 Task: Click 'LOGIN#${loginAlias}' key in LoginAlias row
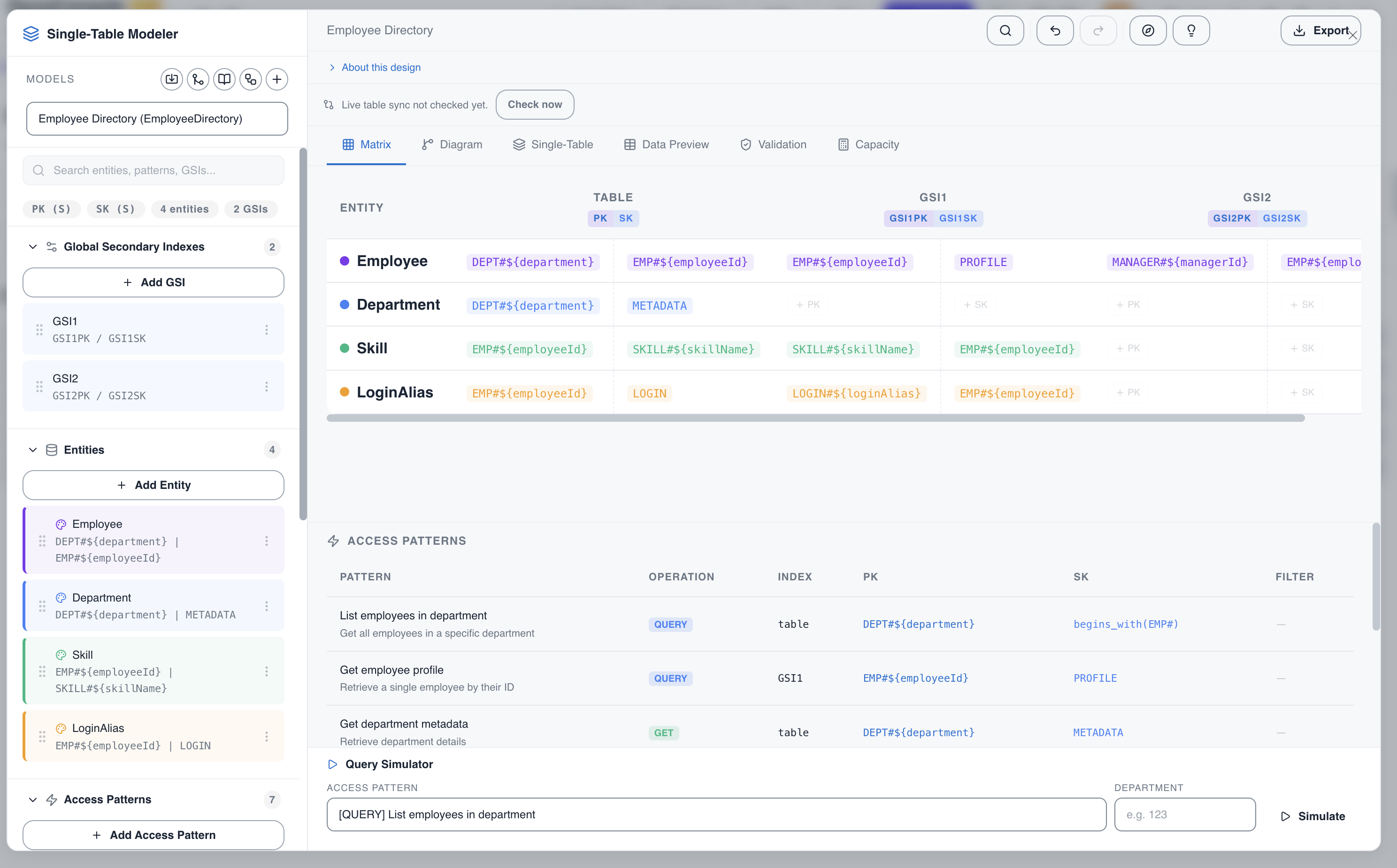856,394
